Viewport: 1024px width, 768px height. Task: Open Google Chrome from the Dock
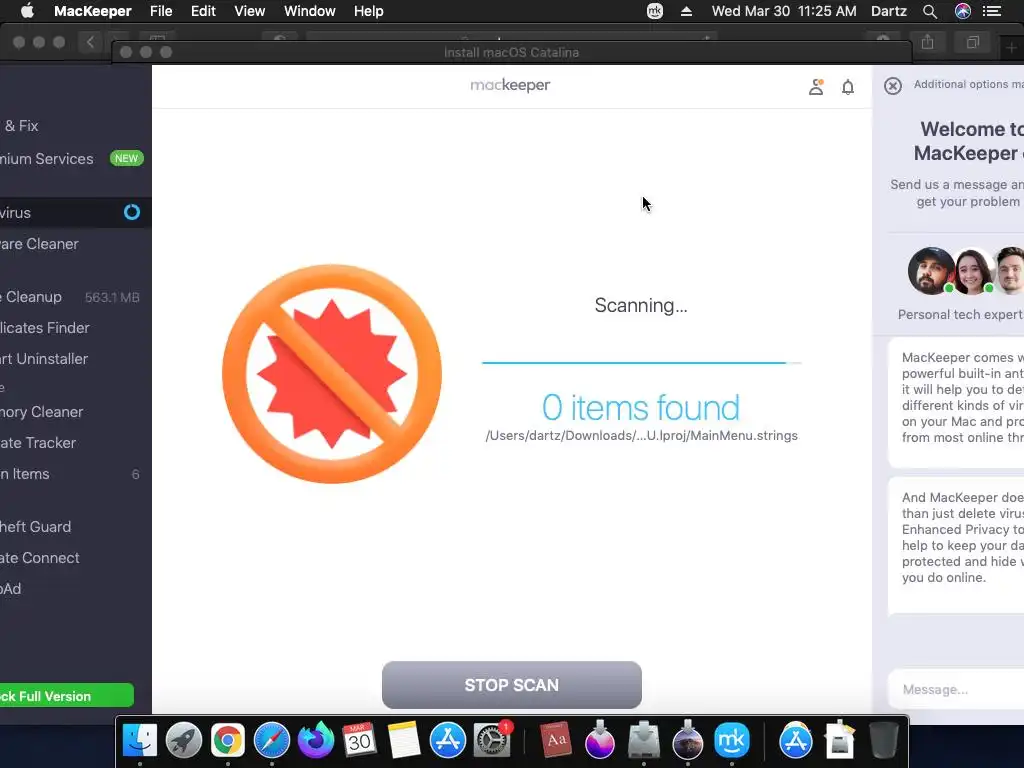[x=227, y=740]
